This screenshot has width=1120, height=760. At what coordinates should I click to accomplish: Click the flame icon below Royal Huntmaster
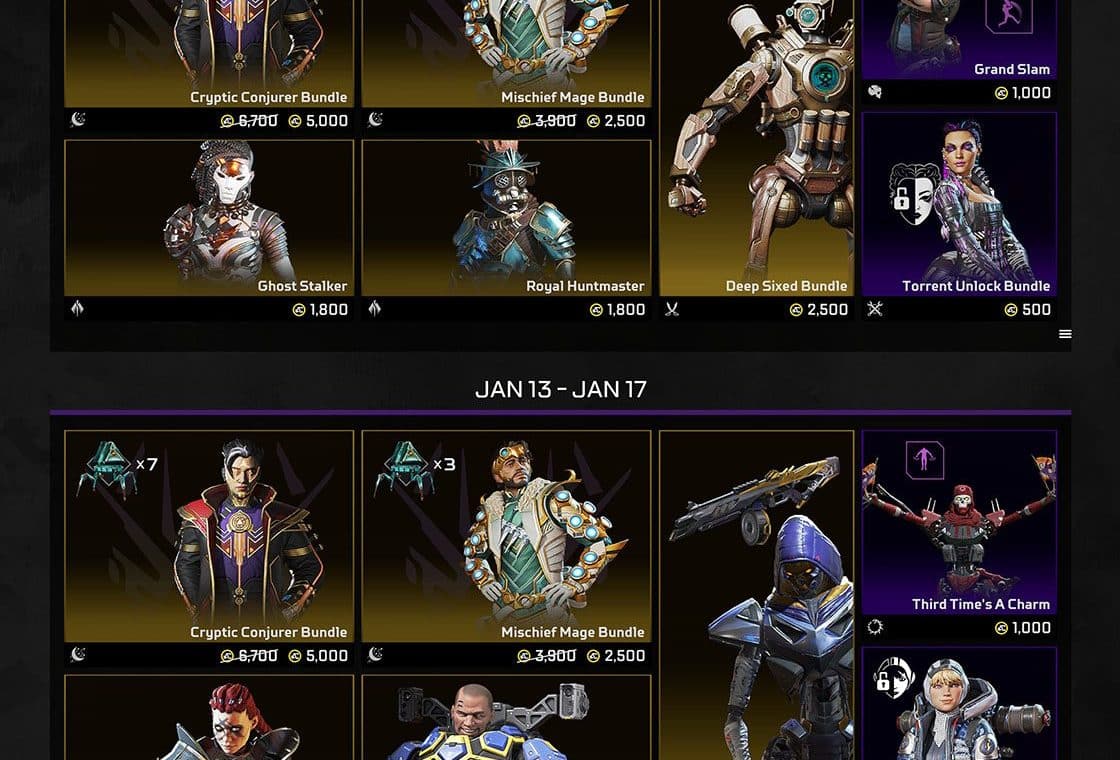coord(374,309)
